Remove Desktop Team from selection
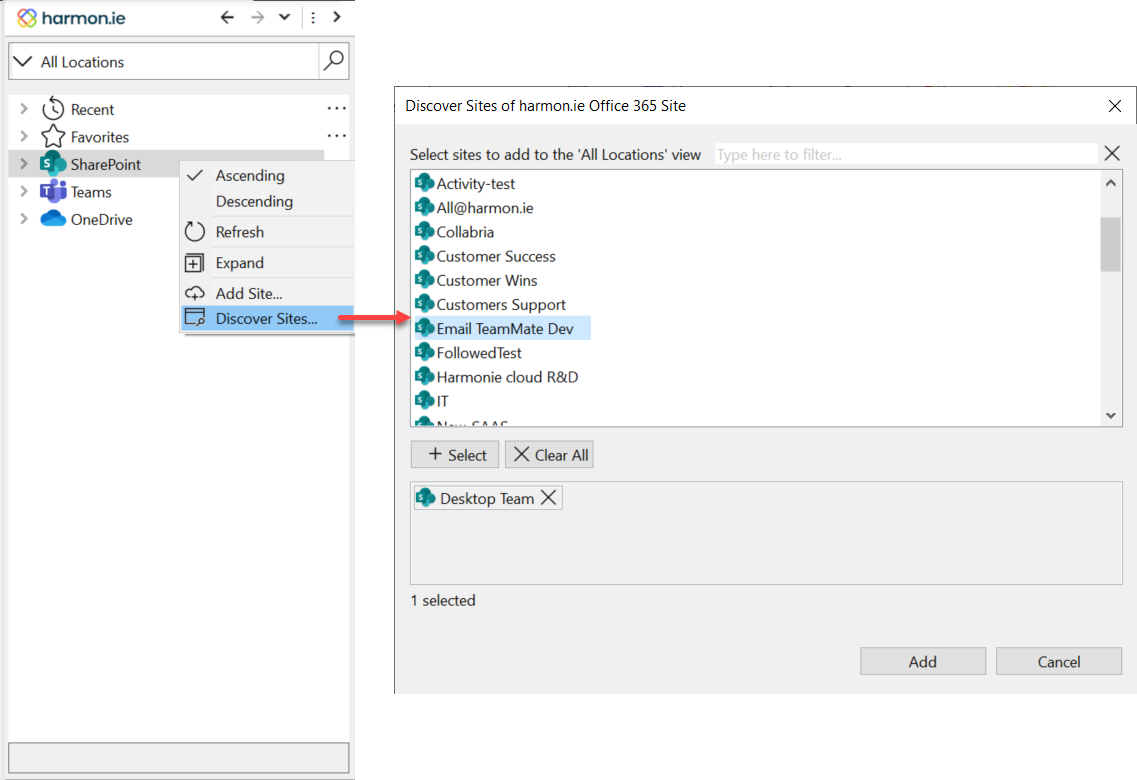The width and height of the screenshot is (1137, 780). [549, 497]
